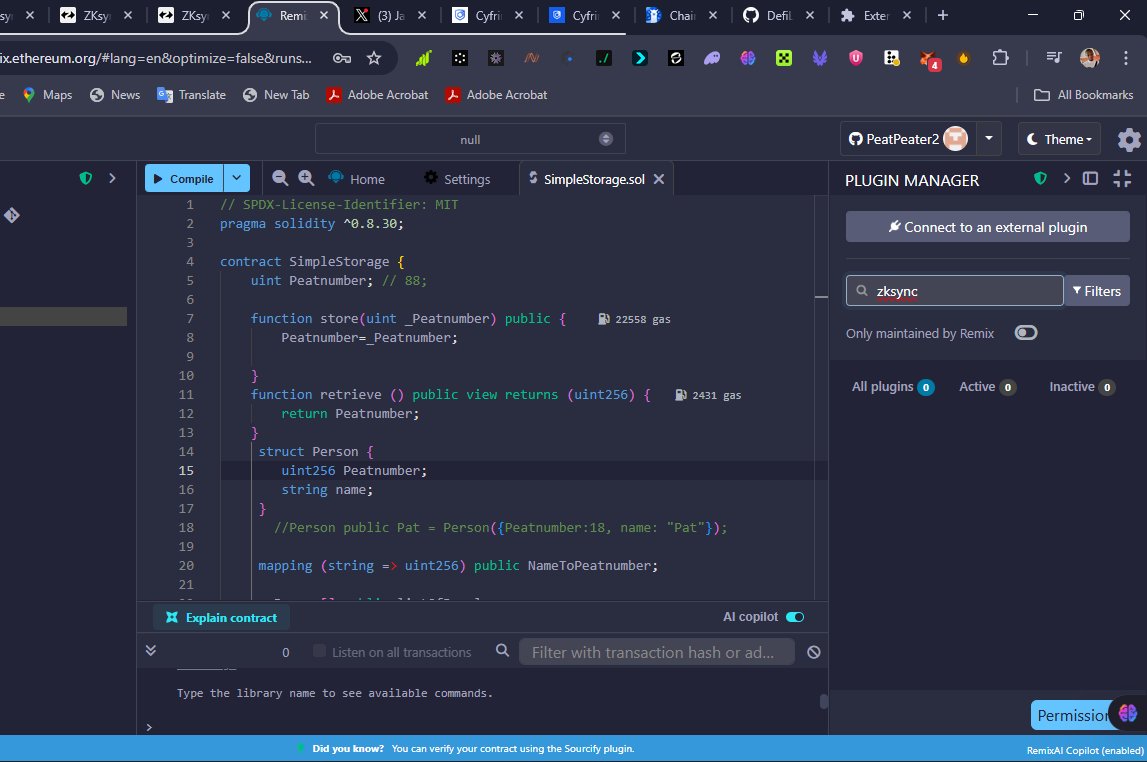1147x762 pixels.
Task: Click the Plugin Manager verified shield icon
Action: (1040, 178)
